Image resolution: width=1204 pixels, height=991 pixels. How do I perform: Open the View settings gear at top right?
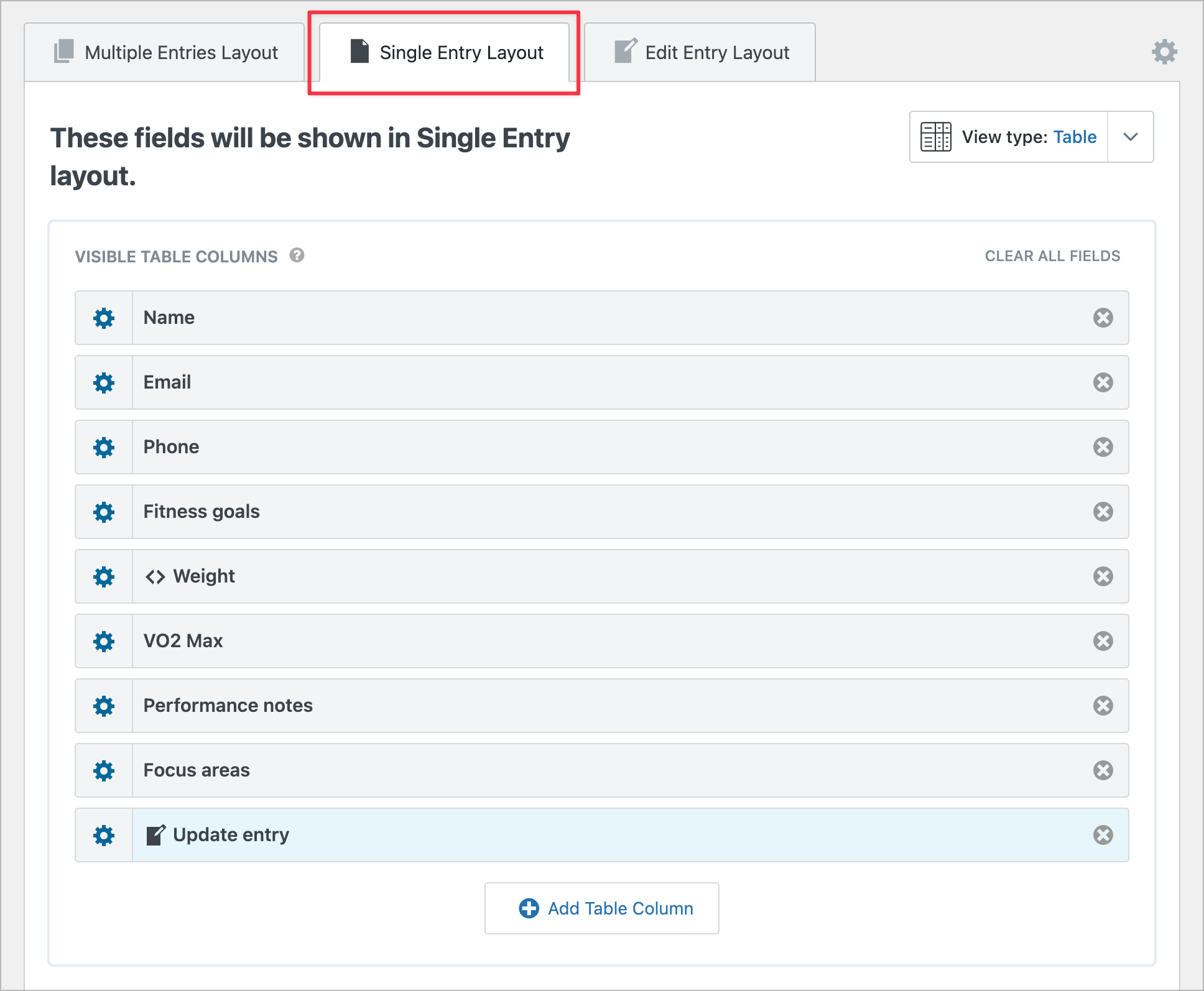[x=1164, y=52]
